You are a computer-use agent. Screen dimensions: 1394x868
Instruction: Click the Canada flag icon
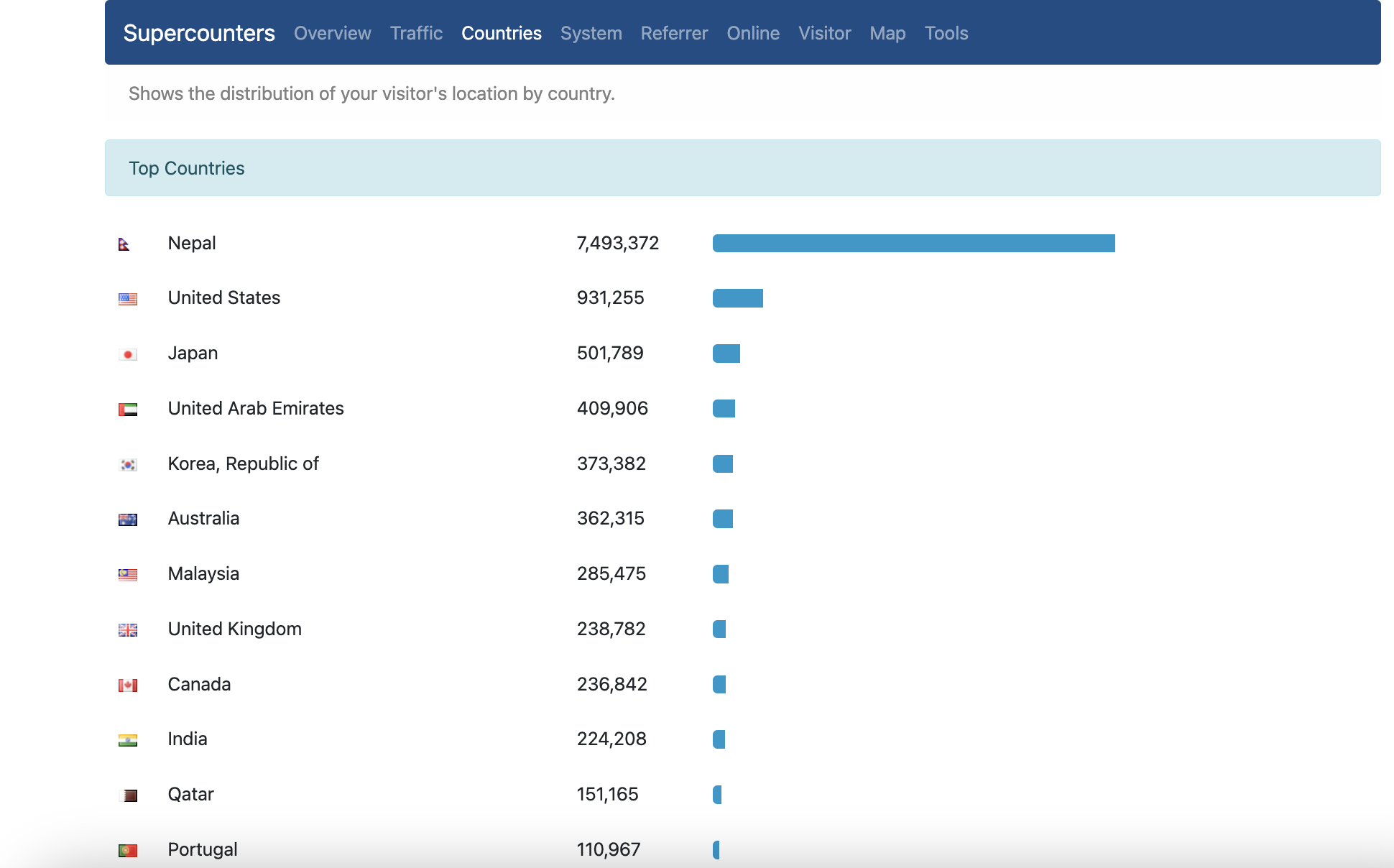click(x=128, y=685)
